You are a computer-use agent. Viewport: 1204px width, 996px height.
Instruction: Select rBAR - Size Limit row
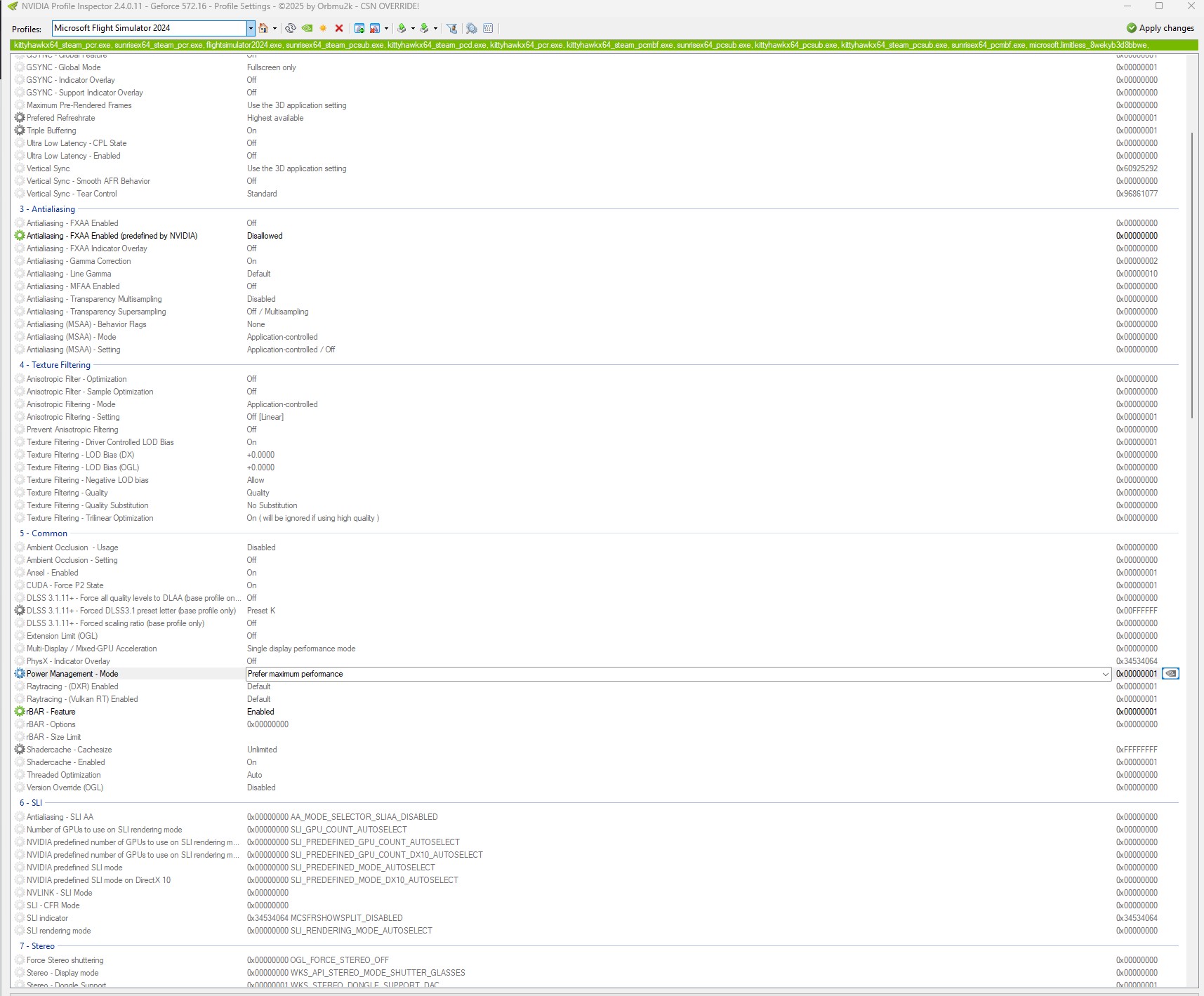[x=597, y=737]
